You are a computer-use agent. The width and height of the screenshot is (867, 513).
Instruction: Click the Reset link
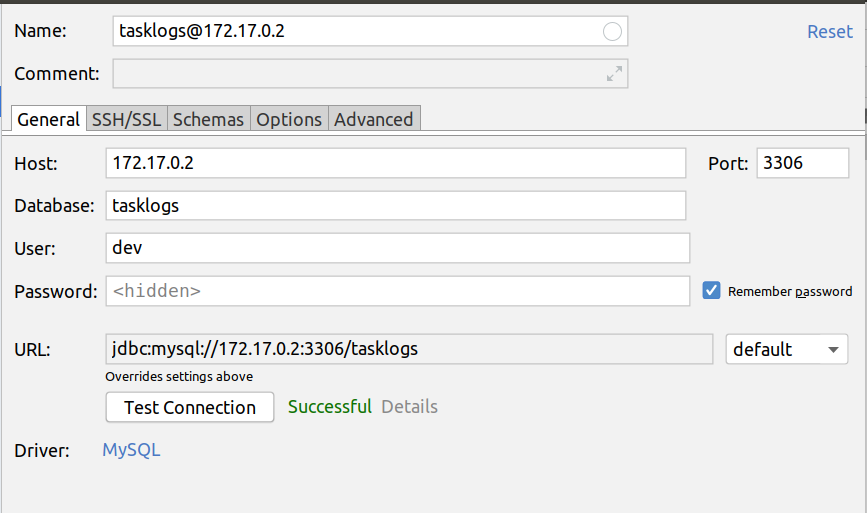829,32
